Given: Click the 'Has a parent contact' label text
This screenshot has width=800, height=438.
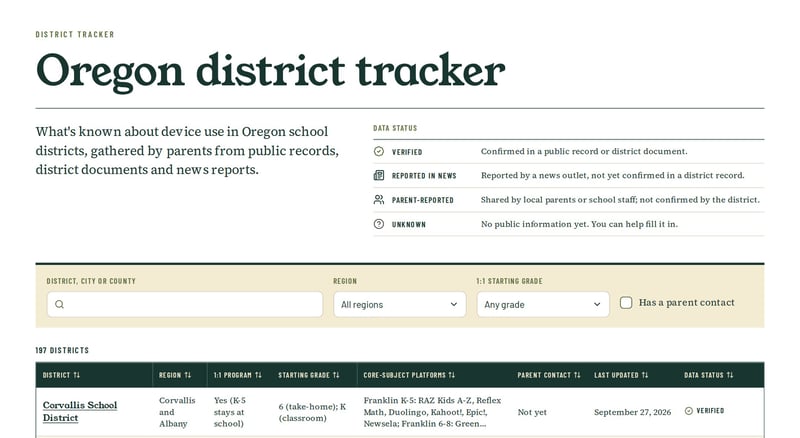Looking at the screenshot, I should [686, 303].
